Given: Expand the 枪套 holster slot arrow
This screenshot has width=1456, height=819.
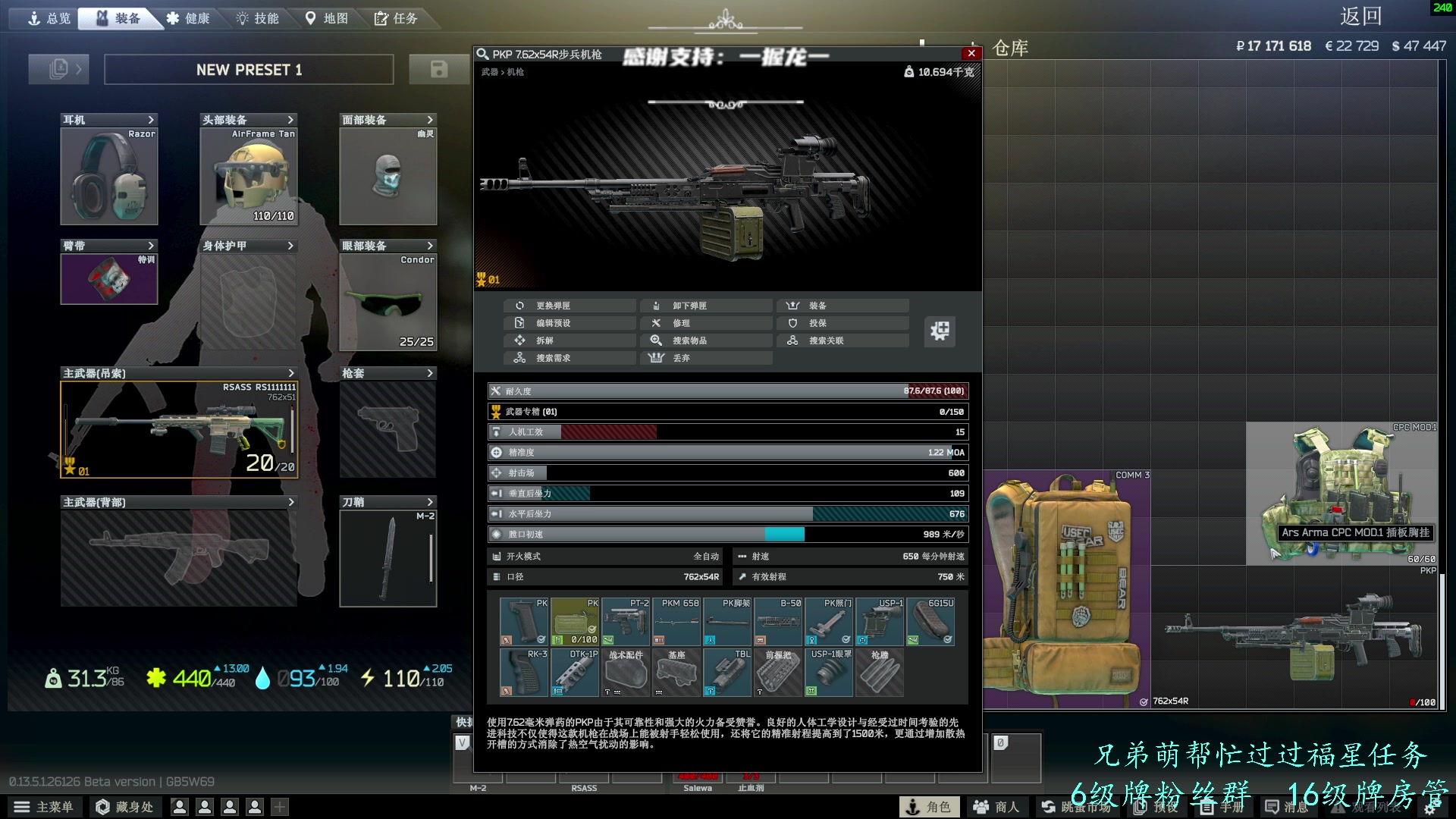Looking at the screenshot, I should (x=430, y=373).
